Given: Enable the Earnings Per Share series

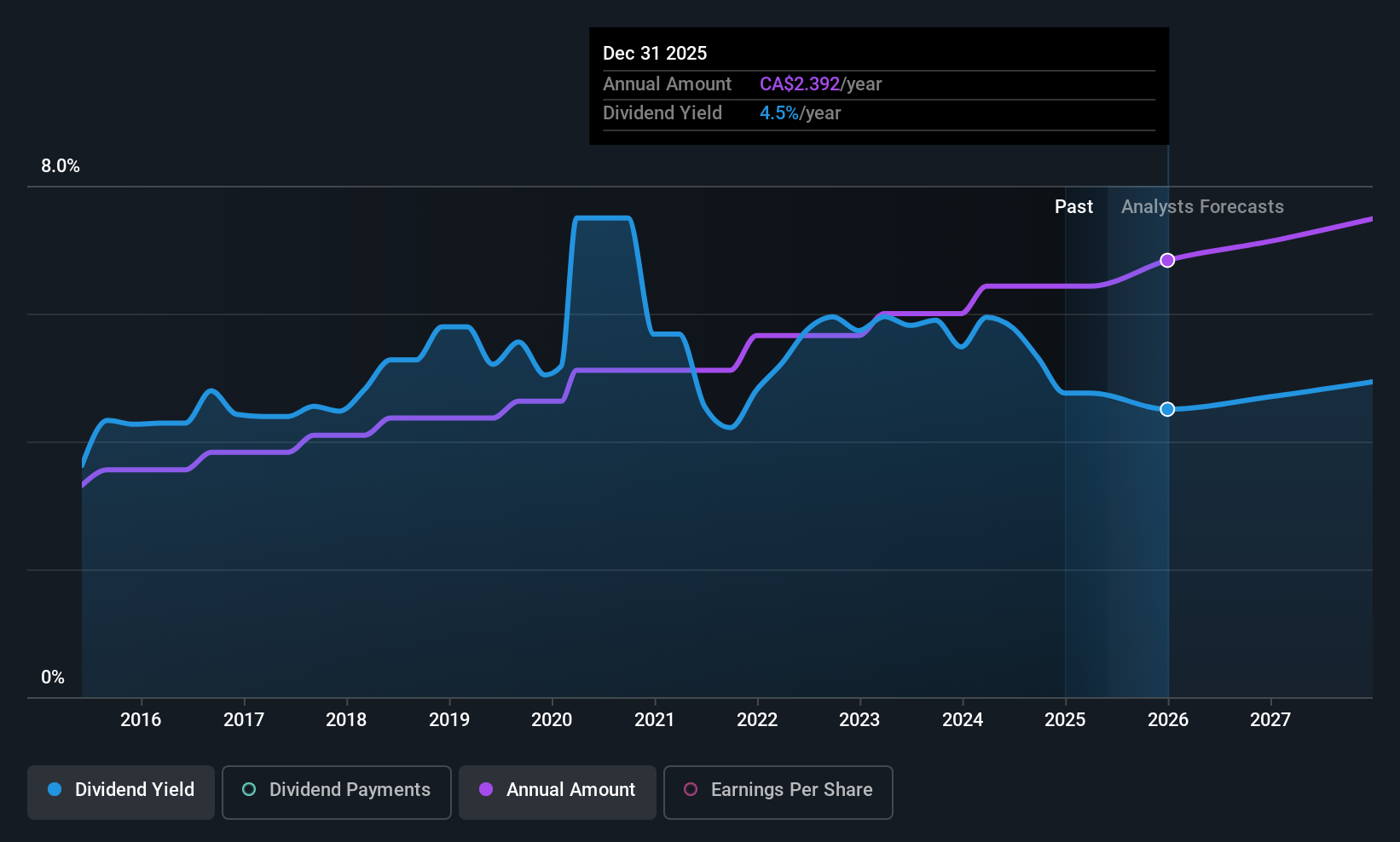Looking at the screenshot, I should click(778, 793).
